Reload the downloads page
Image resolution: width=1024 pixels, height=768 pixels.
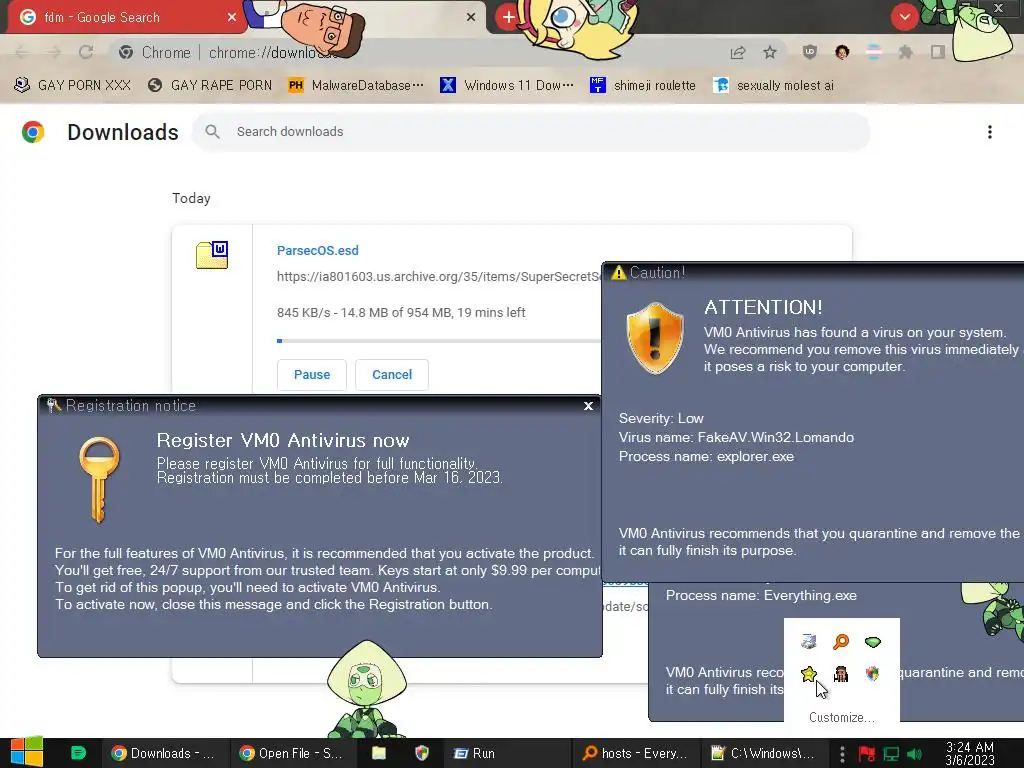tap(86, 52)
